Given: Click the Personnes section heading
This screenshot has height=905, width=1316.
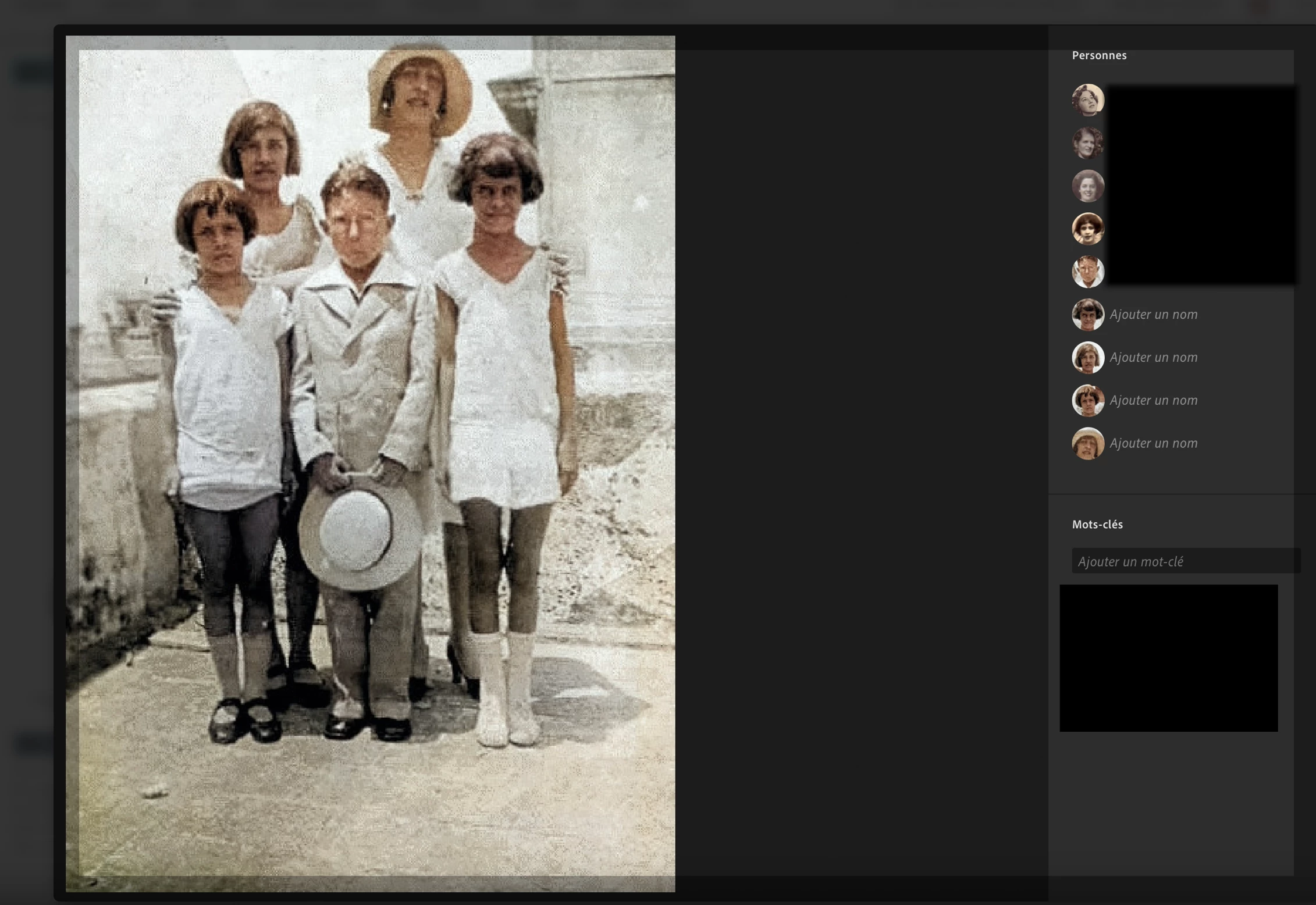Looking at the screenshot, I should click(x=1098, y=55).
